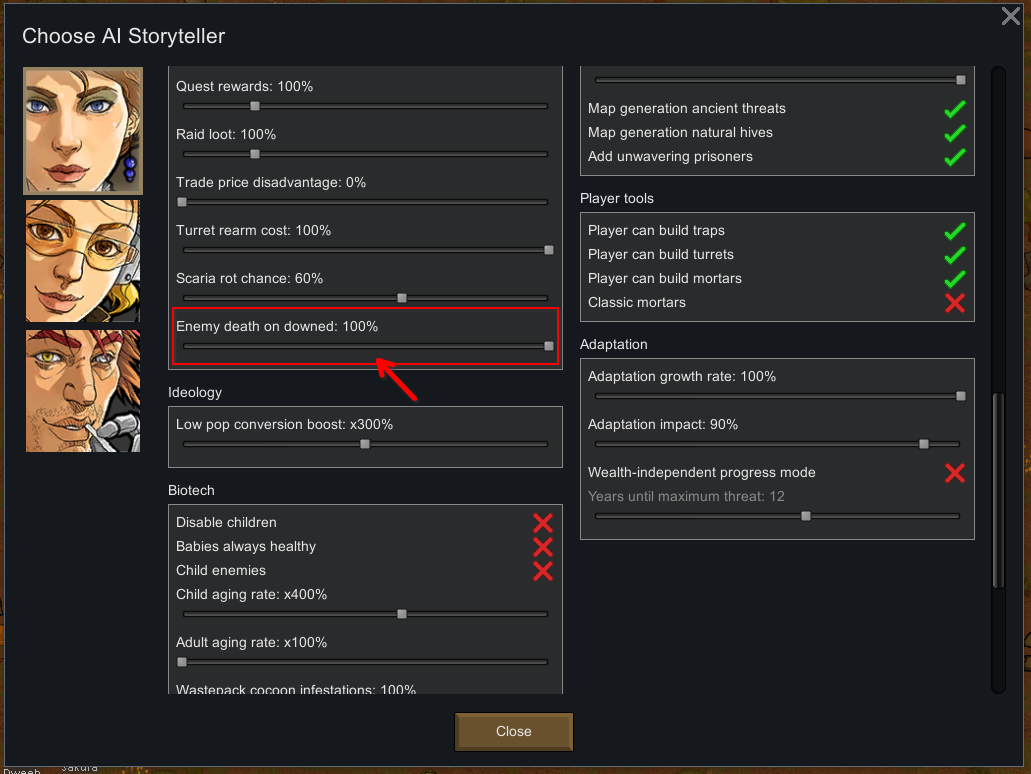Toggle Player can build mortars checkmark
Viewport: 1031px width, 774px height.
click(954, 279)
